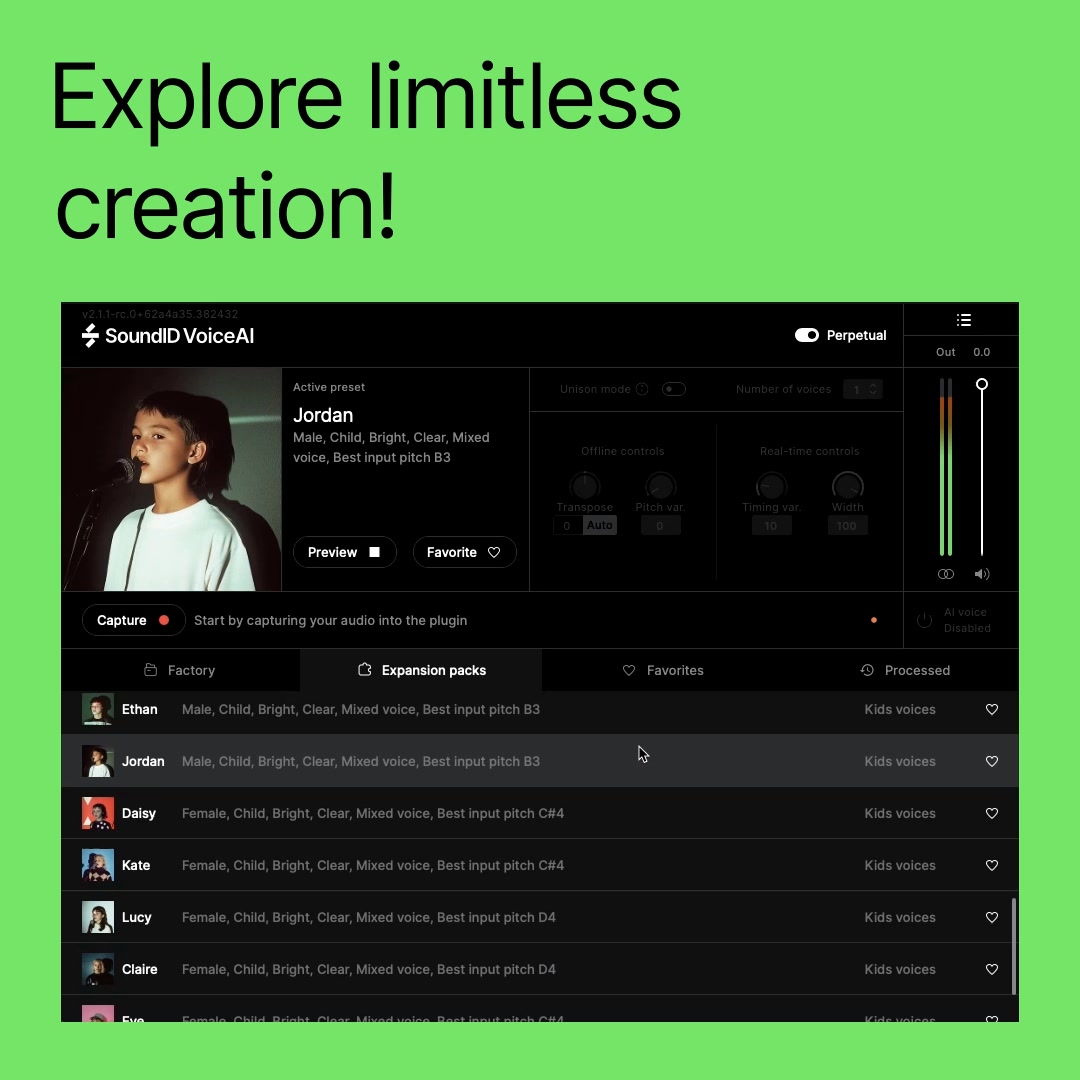Viewport: 1080px width, 1080px height.
Task: Toggle Auto mode on the Transpose control
Action: pos(600,525)
